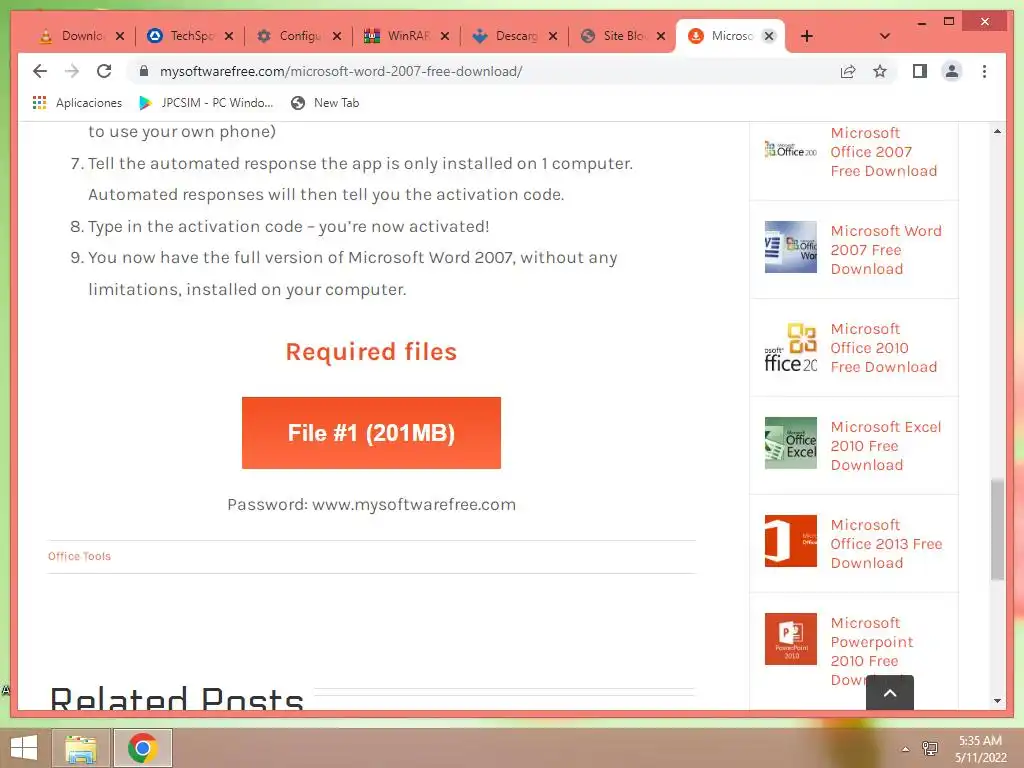The image size is (1024, 768).
Task: Click the Excel 2010 thumbnail image
Action: [791, 443]
